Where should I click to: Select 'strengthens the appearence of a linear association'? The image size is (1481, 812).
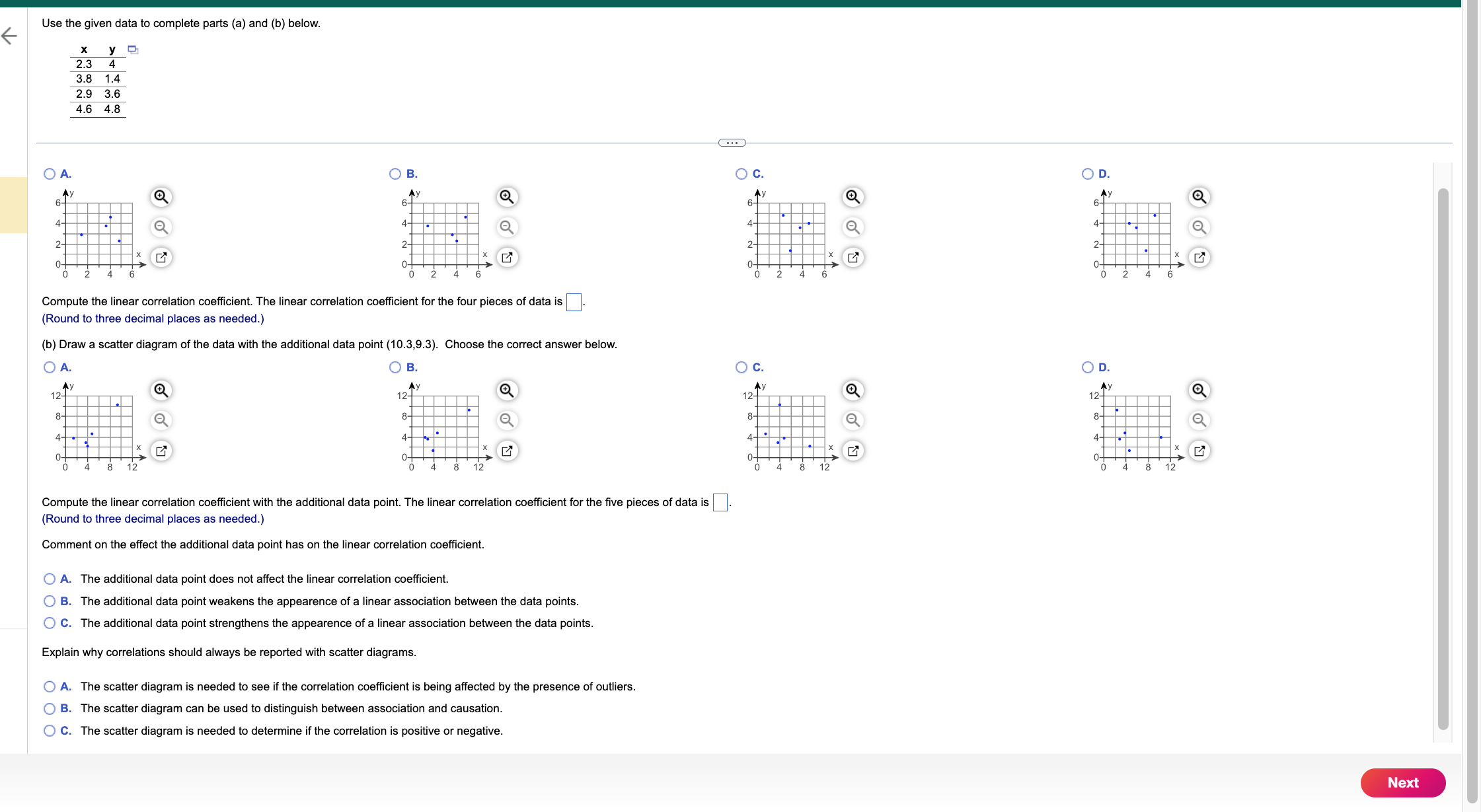50,623
